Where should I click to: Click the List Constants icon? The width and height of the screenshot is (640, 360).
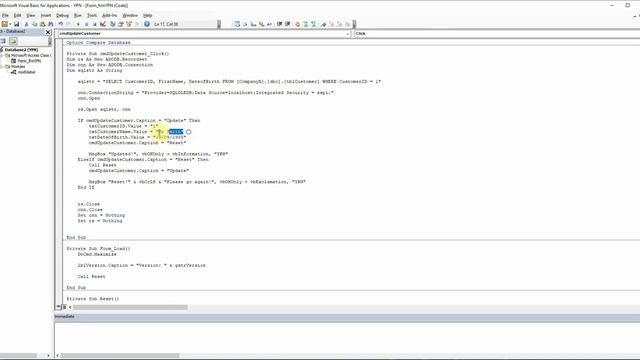[245, 24]
